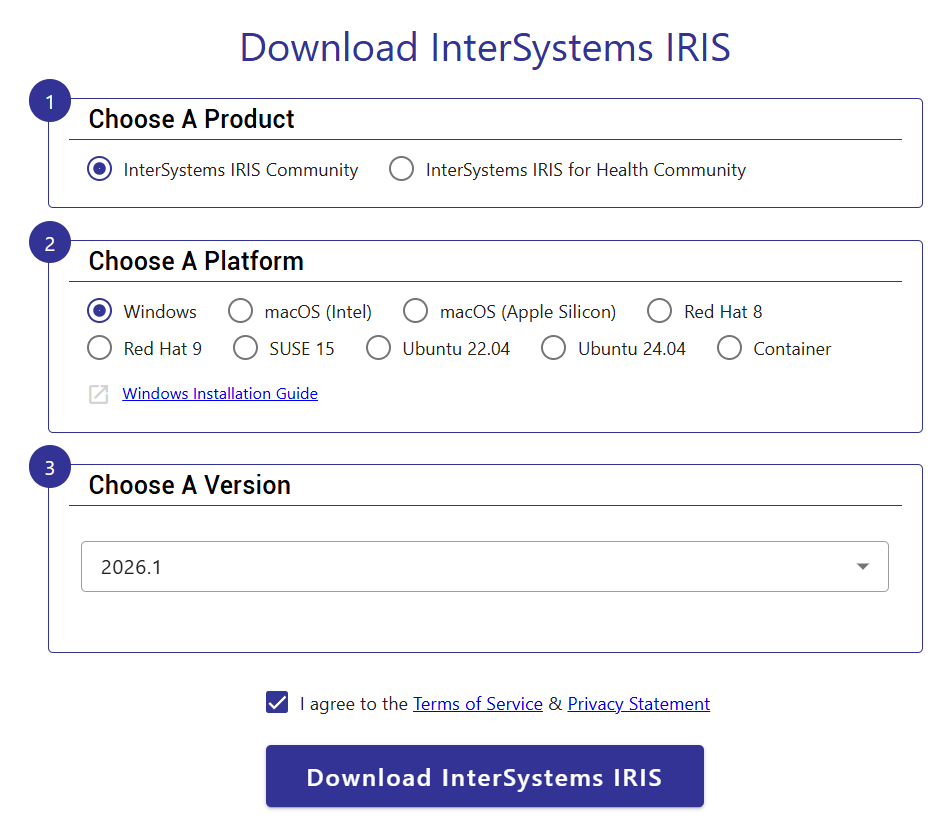
Task: Open the Terms of Service link
Action: (x=477, y=704)
